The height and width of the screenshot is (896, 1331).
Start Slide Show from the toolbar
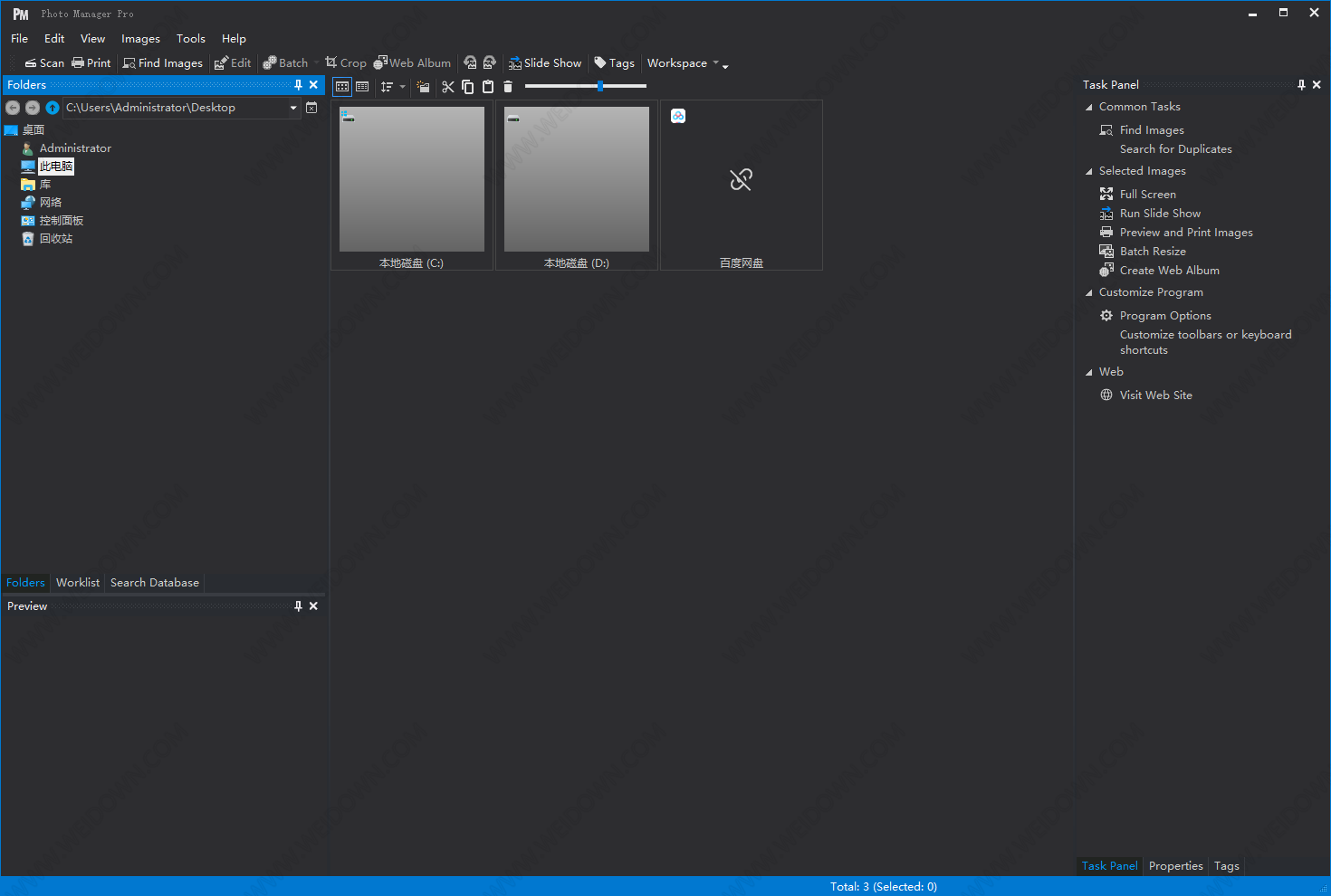545,63
